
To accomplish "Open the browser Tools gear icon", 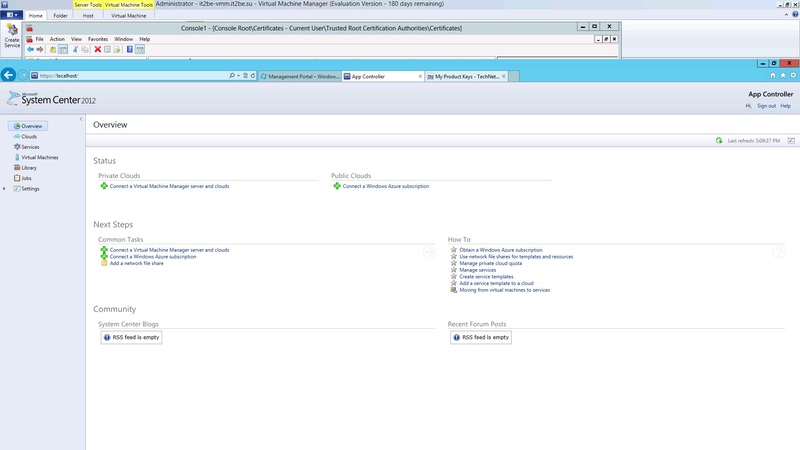I will click(x=793, y=76).
